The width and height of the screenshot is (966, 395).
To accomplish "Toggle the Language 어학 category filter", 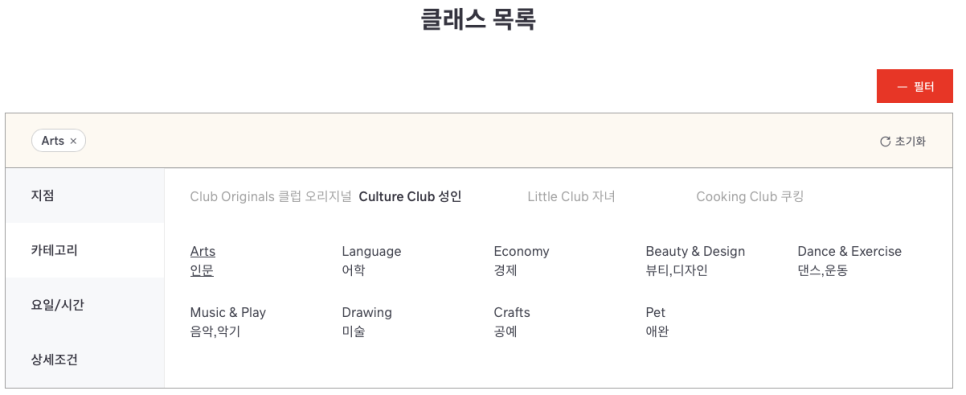I will pos(371,261).
